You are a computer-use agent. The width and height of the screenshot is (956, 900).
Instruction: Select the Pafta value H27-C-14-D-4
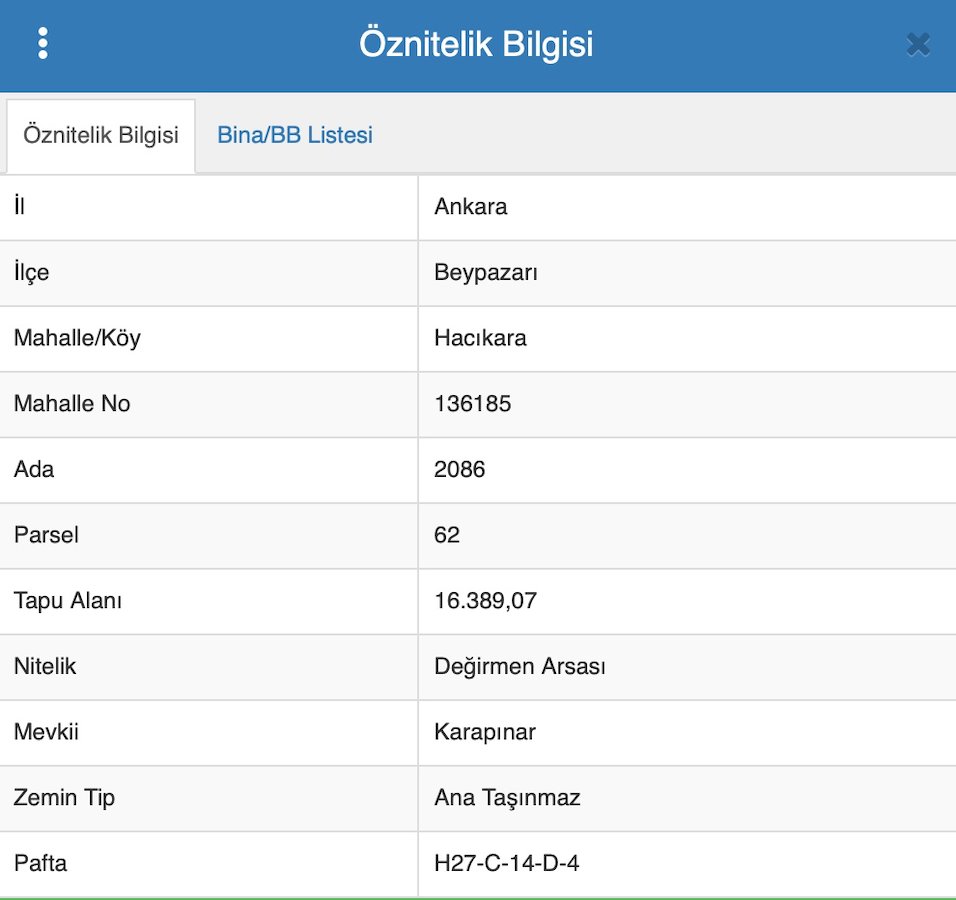(x=506, y=862)
